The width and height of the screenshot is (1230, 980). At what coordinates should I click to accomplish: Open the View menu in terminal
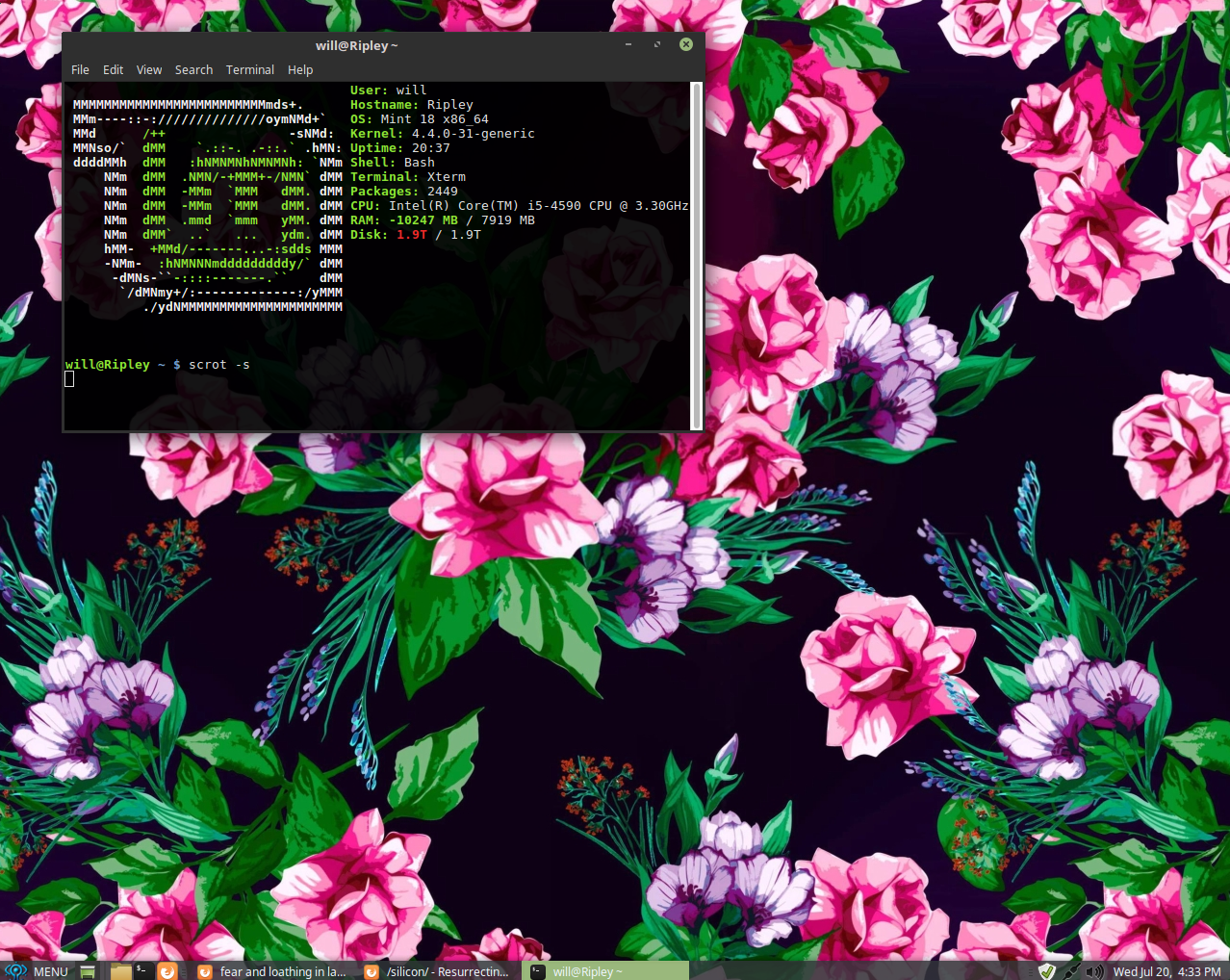coord(149,70)
